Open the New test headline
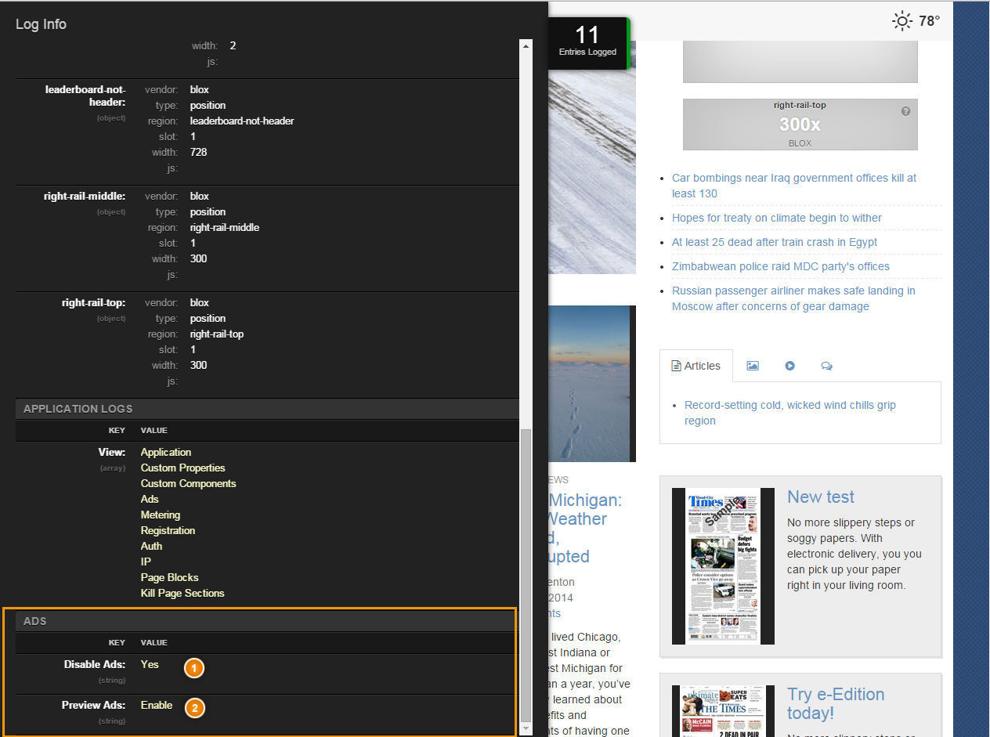The width and height of the screenshot is (990, 737). pos(820,497)
